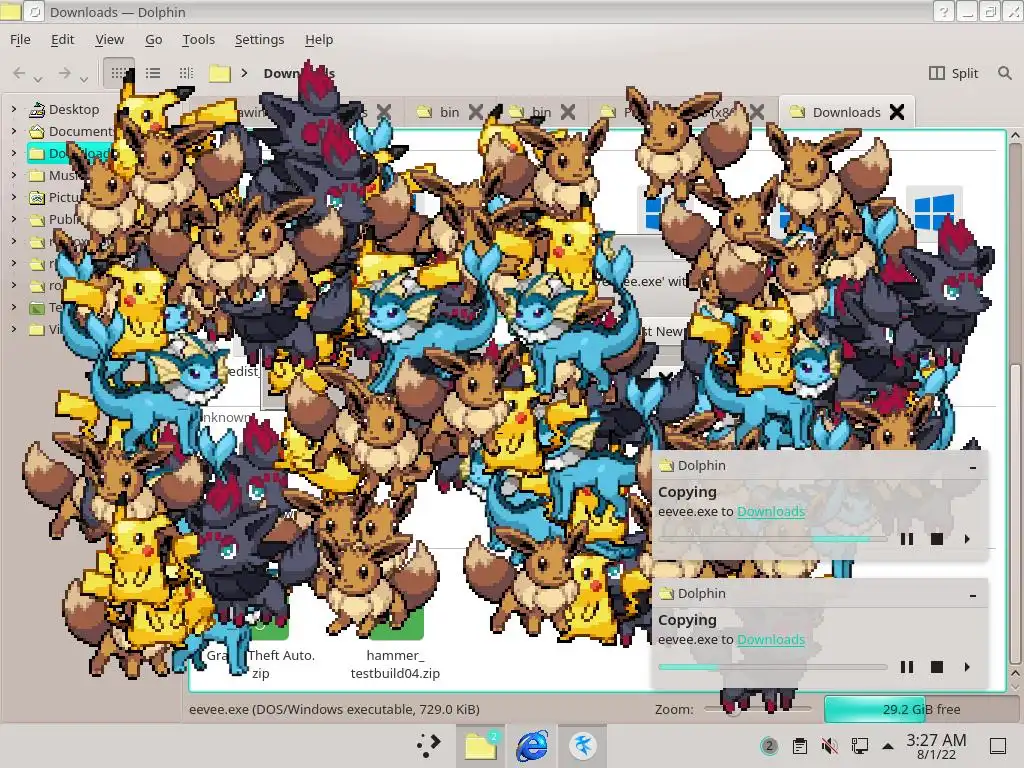Select Desktop in the folders panel
This screenshot has width=1024, height=768.
pyautogui.click(x=74, y=109)
